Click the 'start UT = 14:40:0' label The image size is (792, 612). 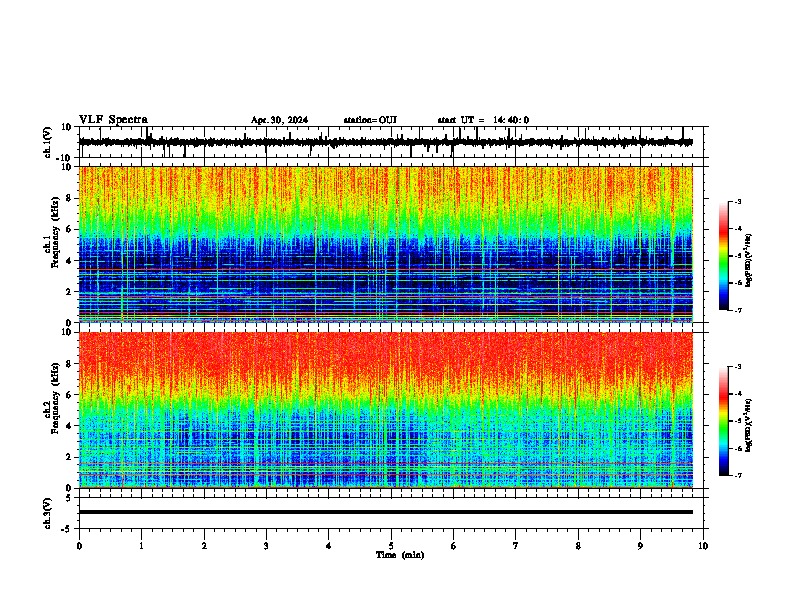(483, 120)
